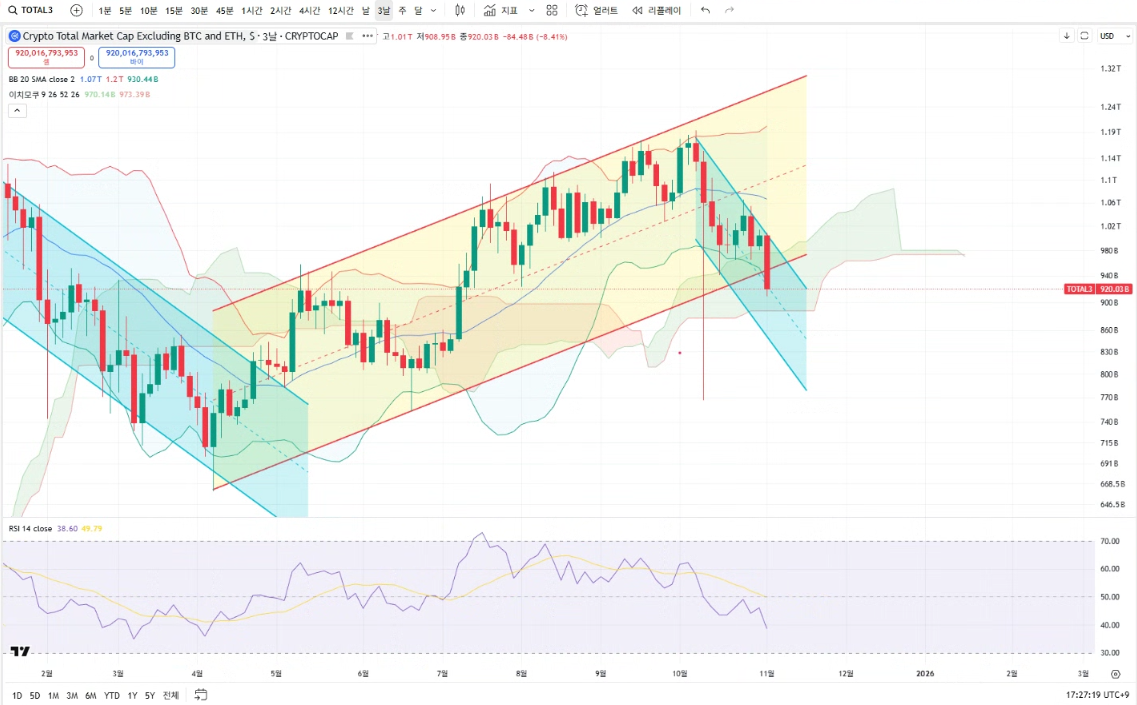Open the TOTAL3 symbol search
This screenshot has width=1137, height=705.
[x=30, y=10]
